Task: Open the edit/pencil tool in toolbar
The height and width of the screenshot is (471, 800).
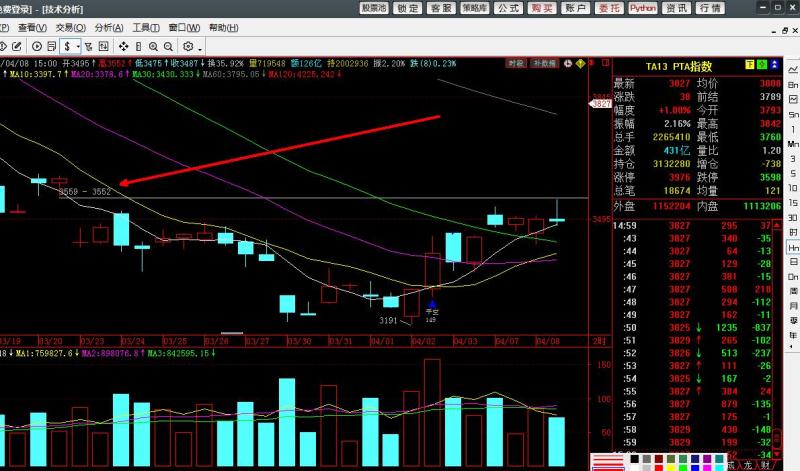Action: coord(17,46)
